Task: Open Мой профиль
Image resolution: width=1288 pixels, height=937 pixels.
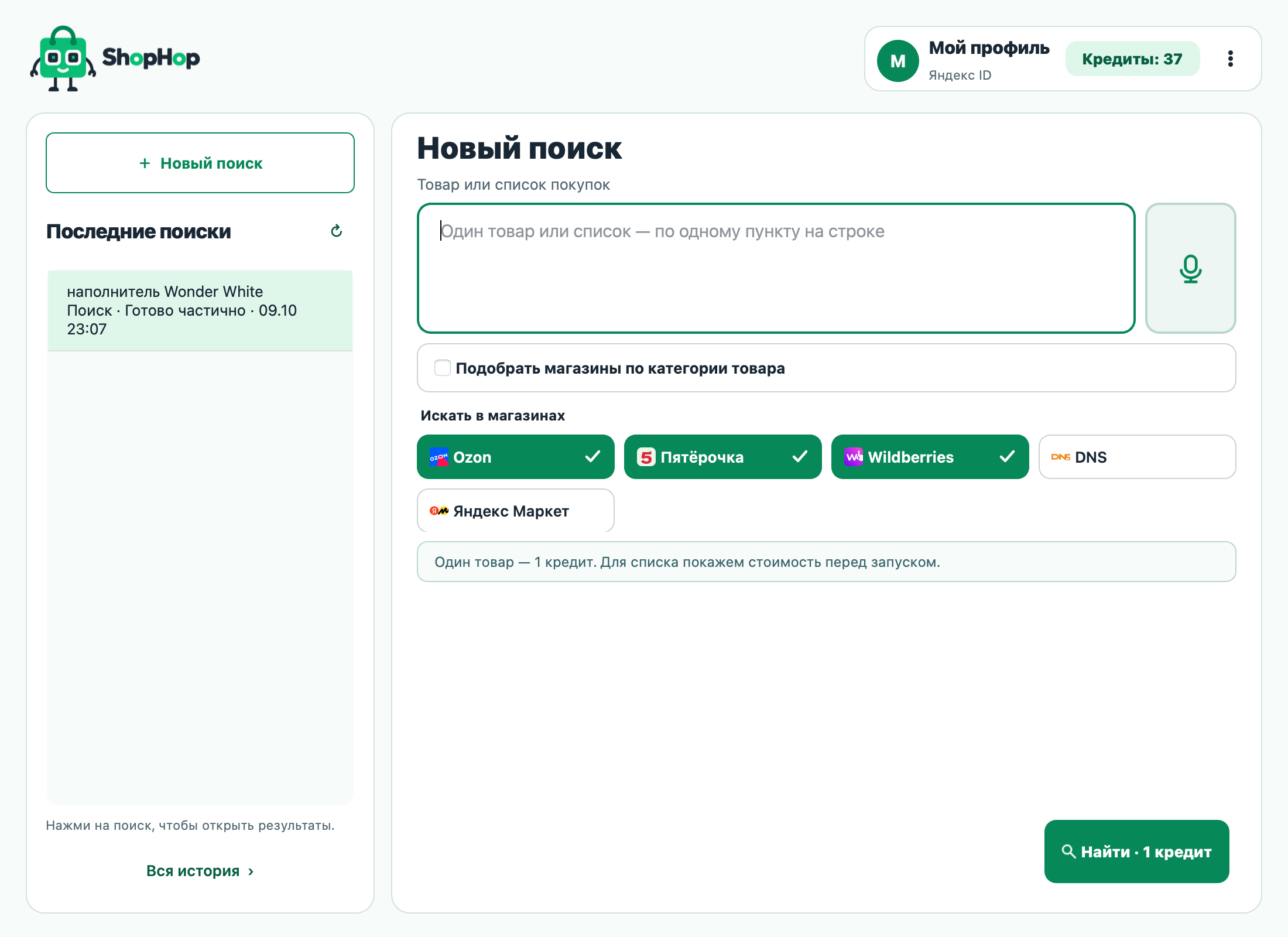Action: (x=989, y=48)
